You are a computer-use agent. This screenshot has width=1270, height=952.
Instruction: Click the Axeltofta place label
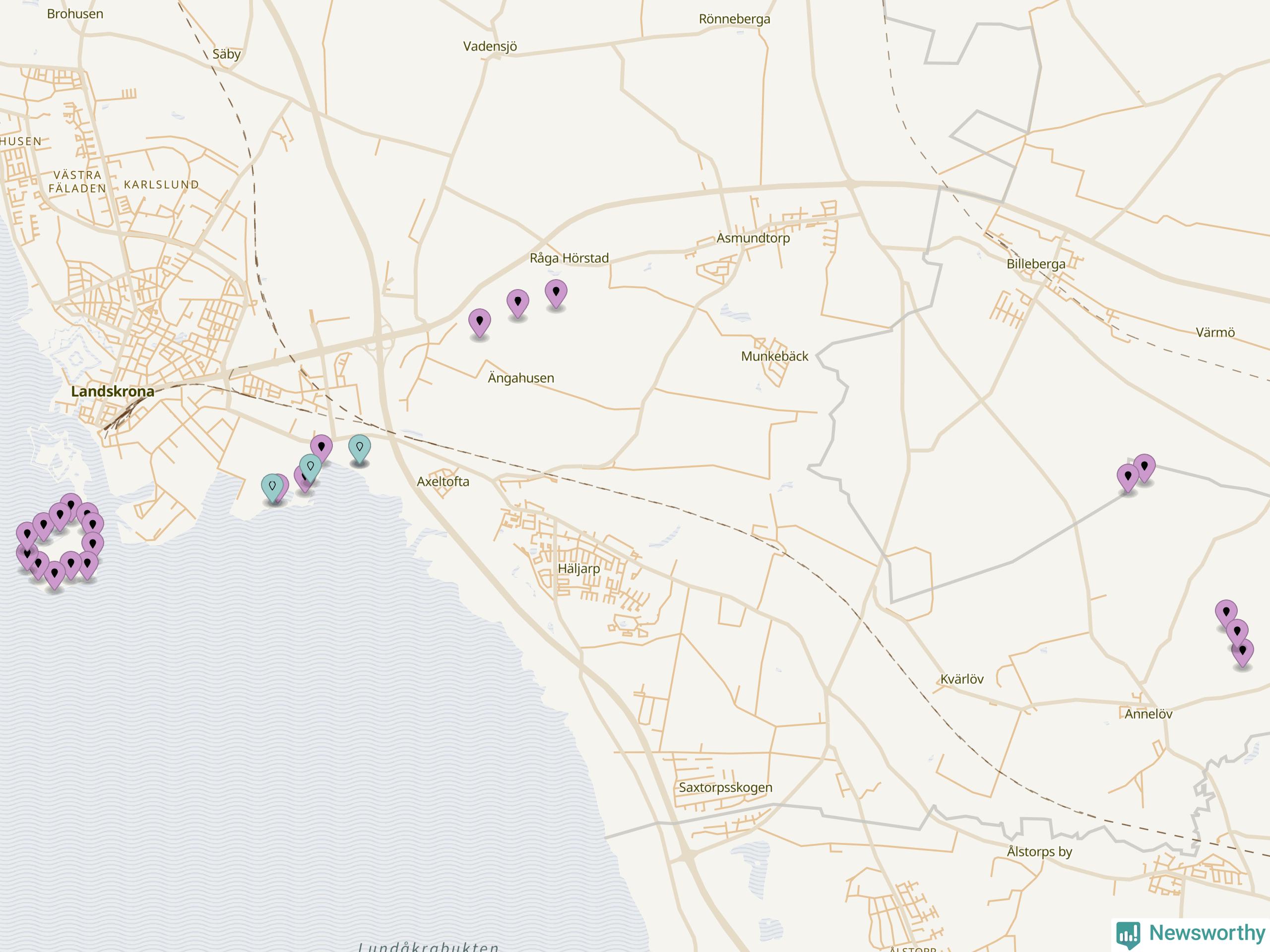coord(443,481)
